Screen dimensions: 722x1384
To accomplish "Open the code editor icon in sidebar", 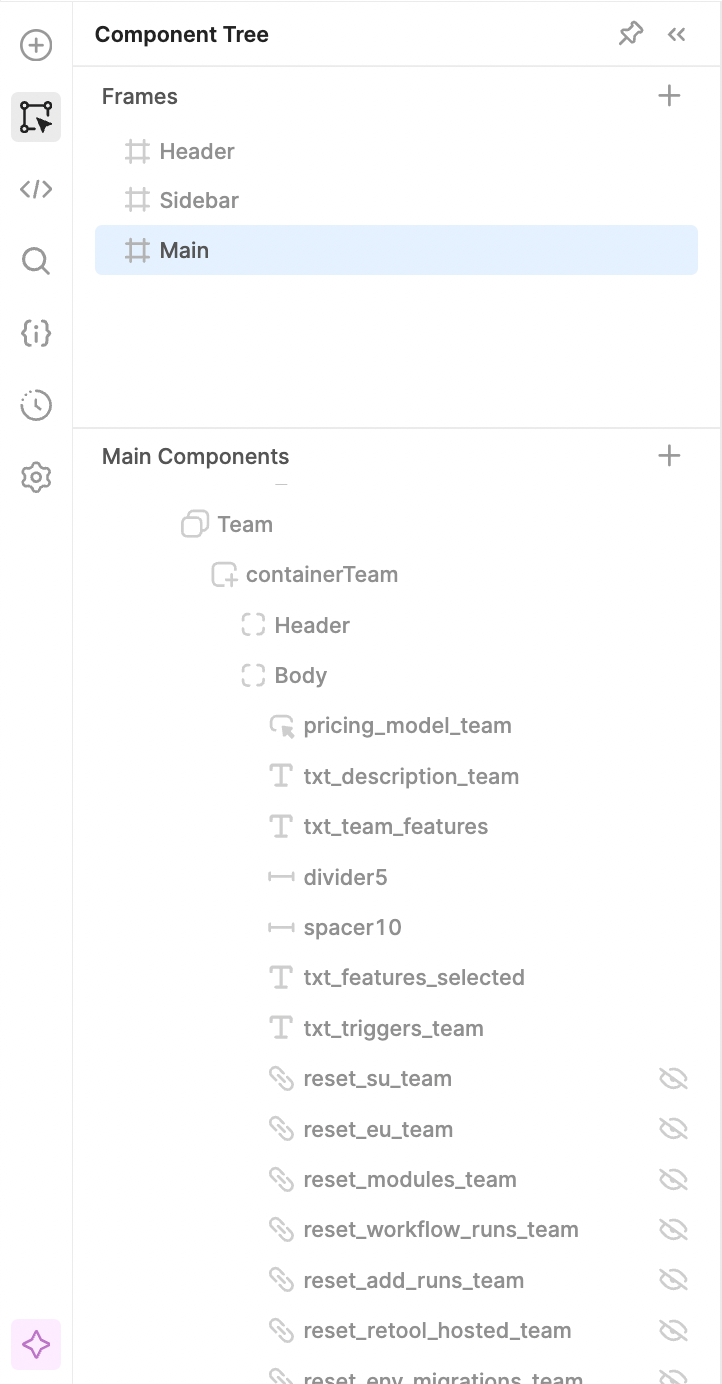I will point(36,189).
